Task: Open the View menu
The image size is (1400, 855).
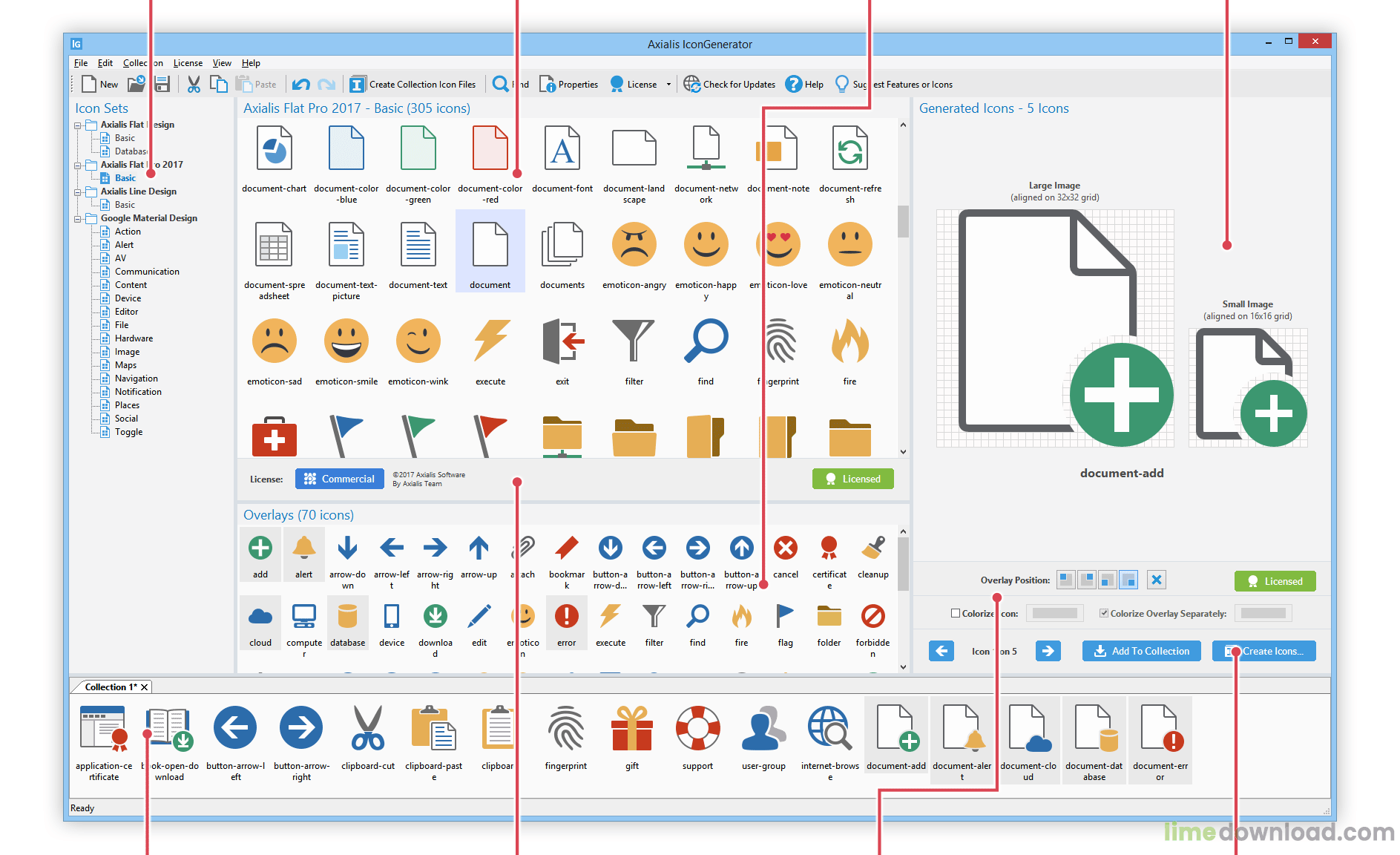Action: point(222,63)
